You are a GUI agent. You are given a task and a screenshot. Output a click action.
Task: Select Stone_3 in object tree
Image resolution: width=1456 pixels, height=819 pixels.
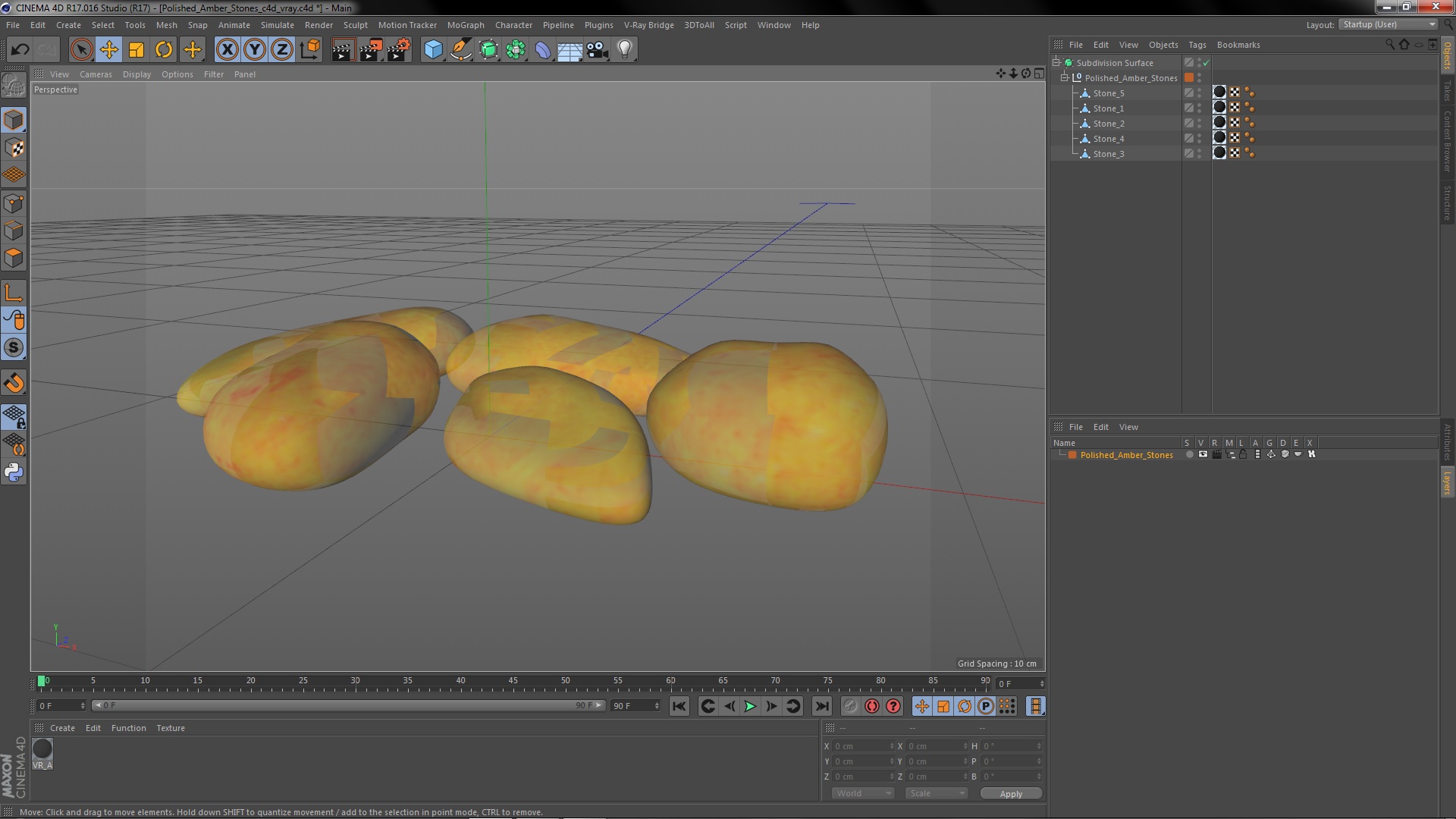click(x=1108, y=154)
